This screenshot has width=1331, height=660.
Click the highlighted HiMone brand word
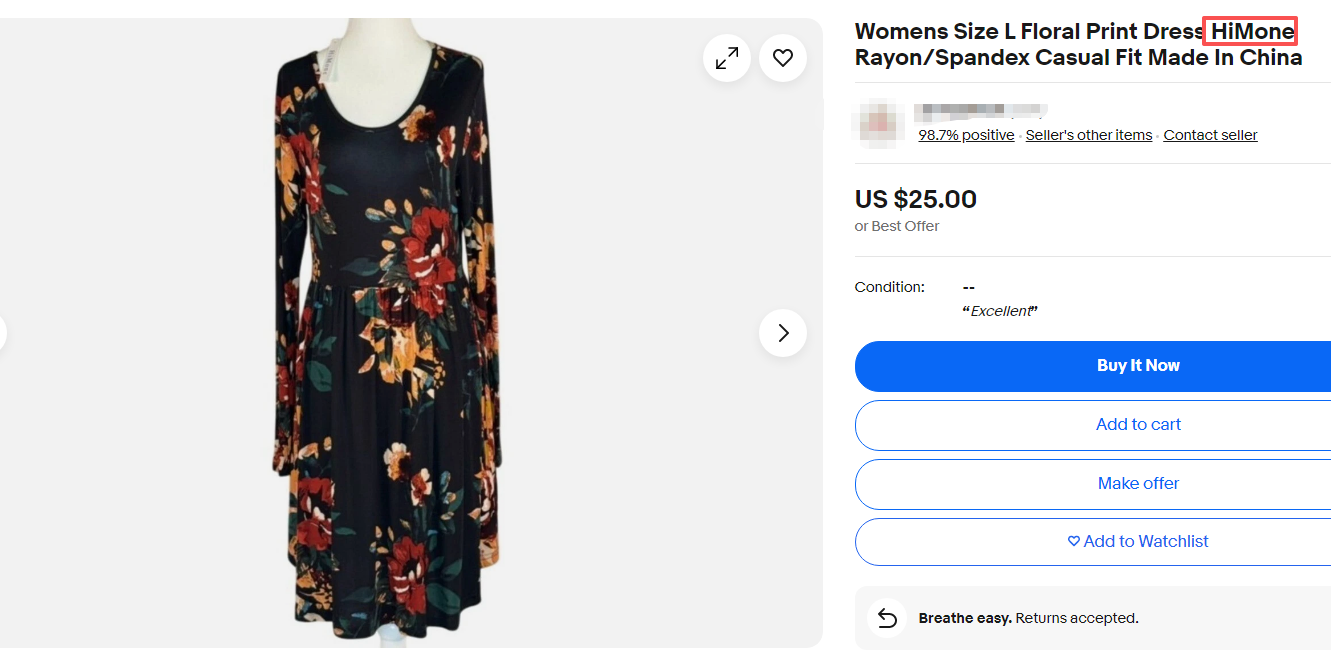tap(1252, 31)
